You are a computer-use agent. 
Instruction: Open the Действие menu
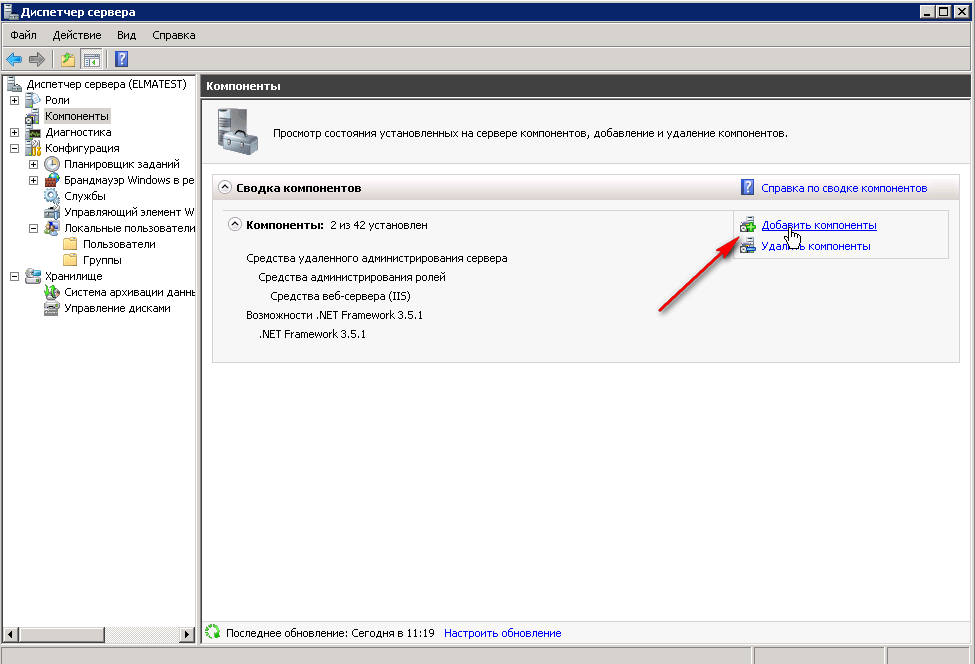77,35
